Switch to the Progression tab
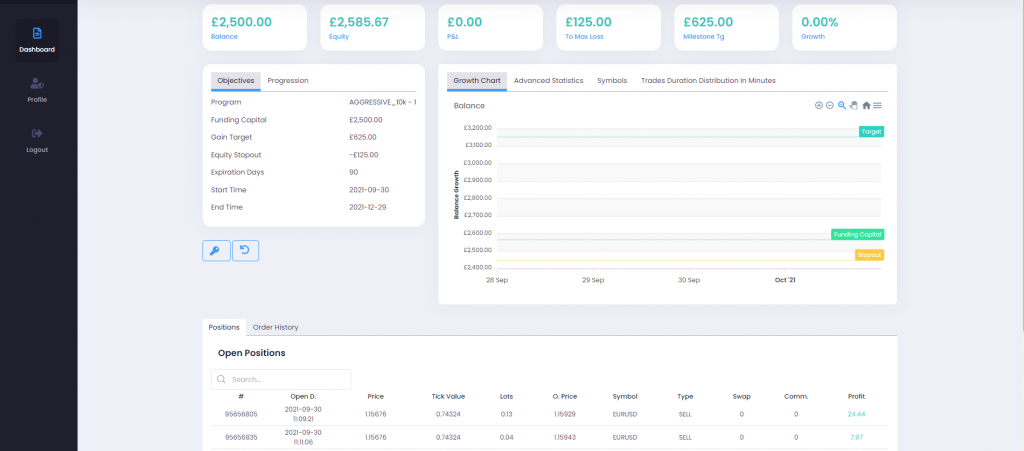This screenshot has height=451, width=1024. [288, 81]
